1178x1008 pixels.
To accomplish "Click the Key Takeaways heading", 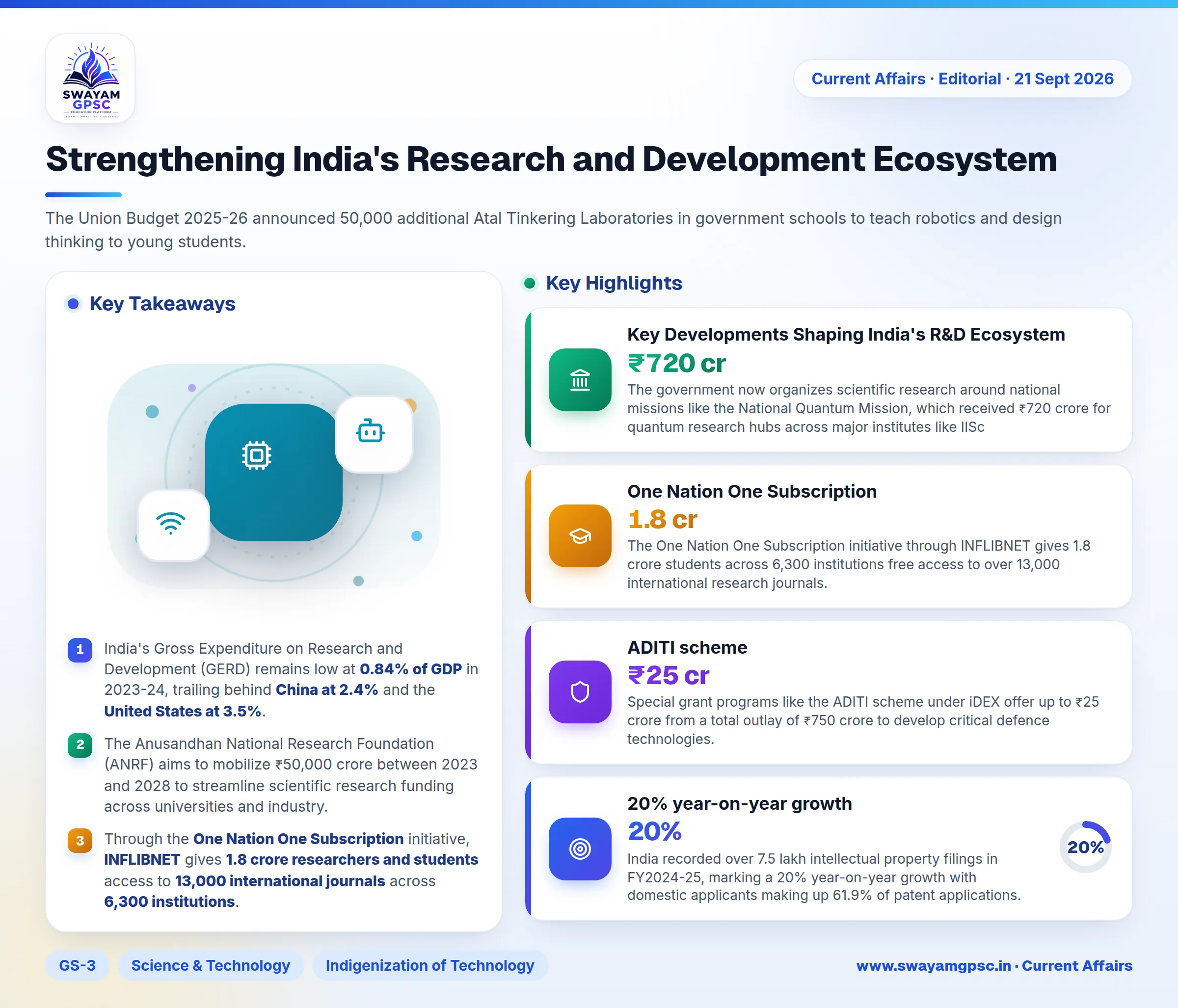I will click(x=162, y=304).
